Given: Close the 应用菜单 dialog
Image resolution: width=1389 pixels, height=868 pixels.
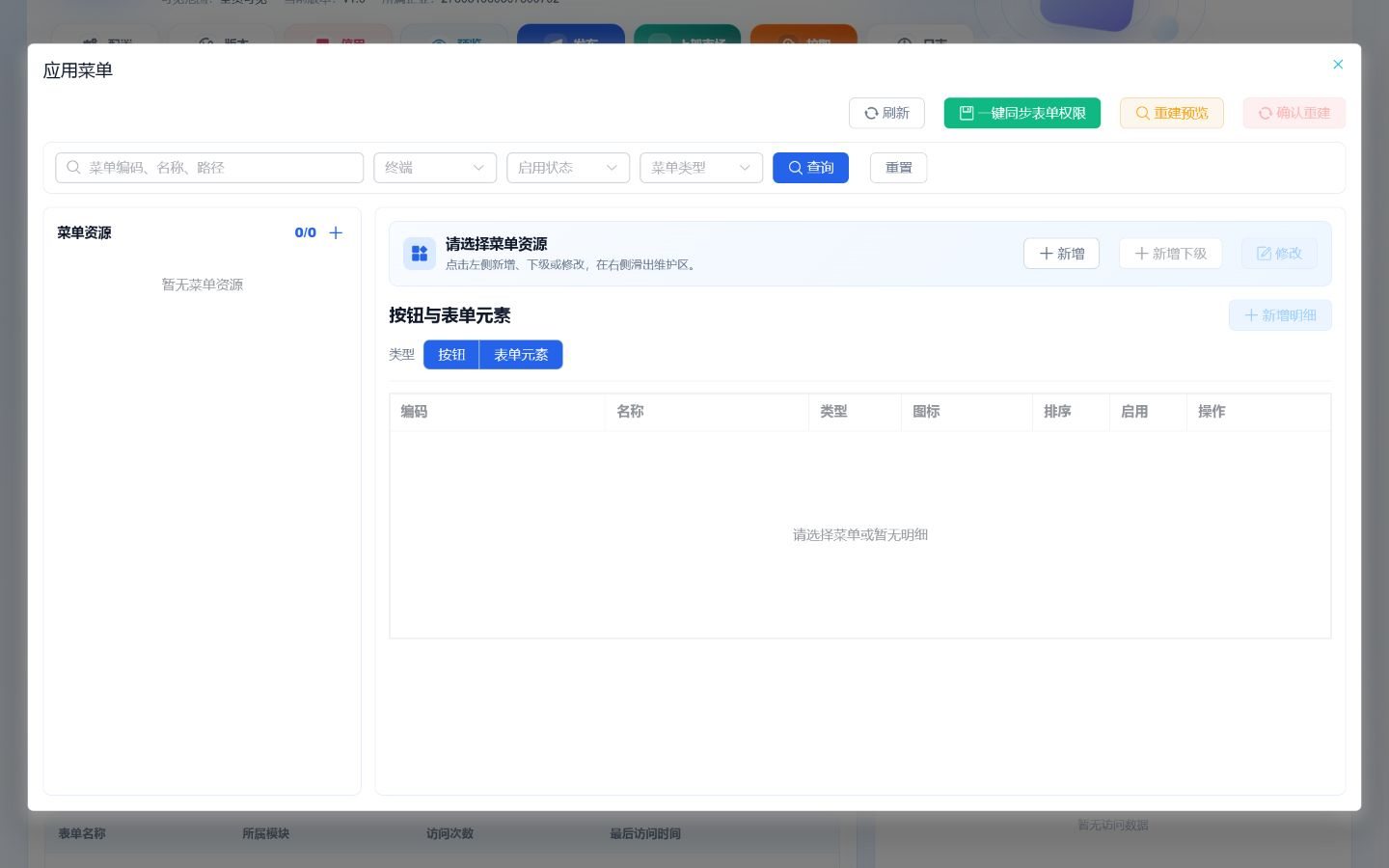Looking at the screenshot, I should pos(1338,65).
